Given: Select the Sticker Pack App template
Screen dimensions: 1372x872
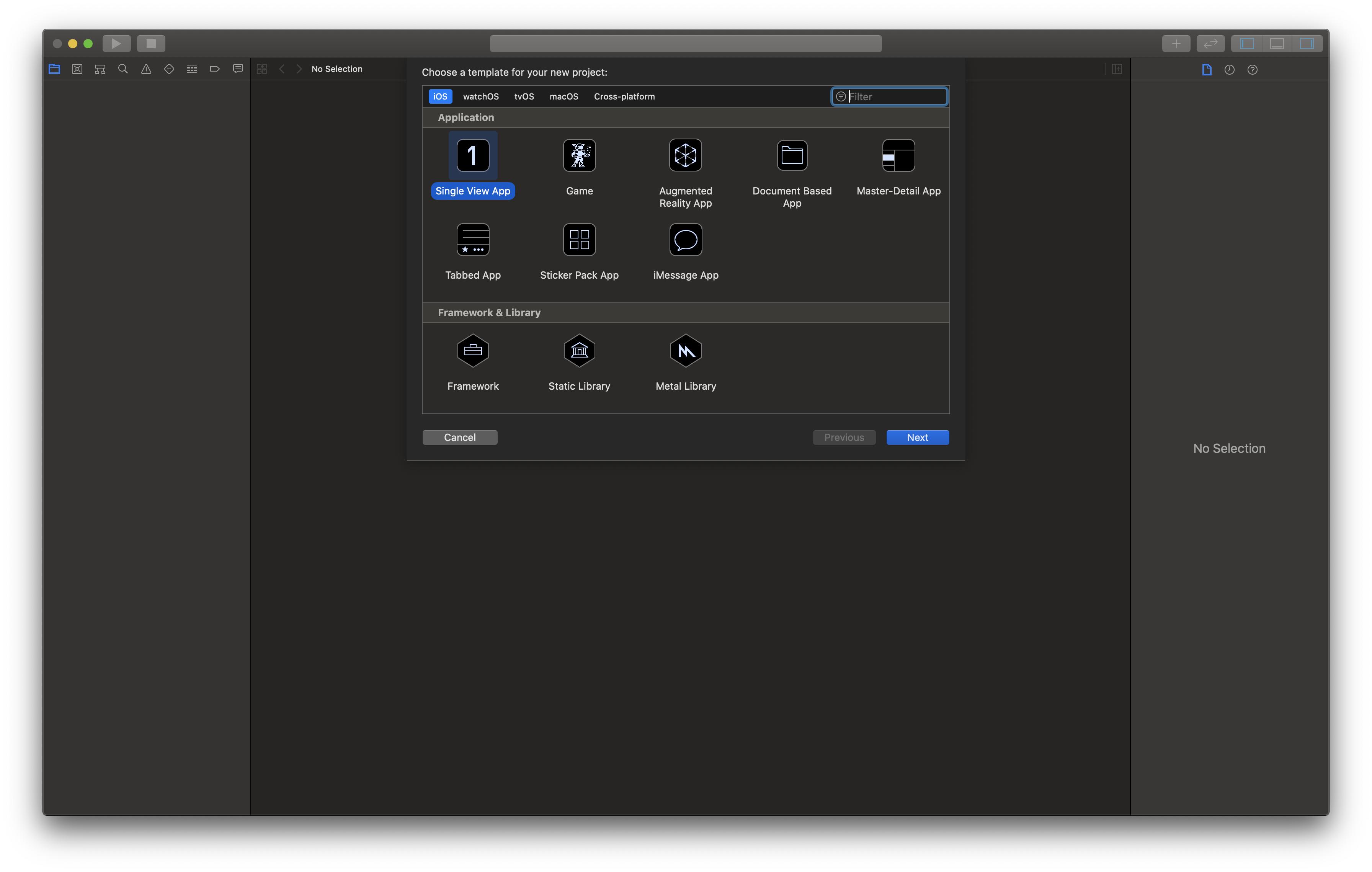Looking at the screenshot, I should point(580,251).
